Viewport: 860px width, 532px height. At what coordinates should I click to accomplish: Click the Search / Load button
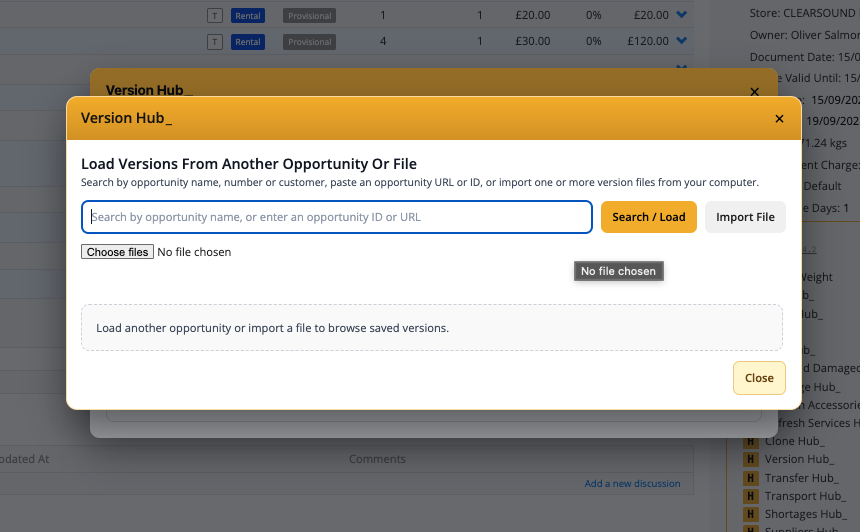click(649, 217)
